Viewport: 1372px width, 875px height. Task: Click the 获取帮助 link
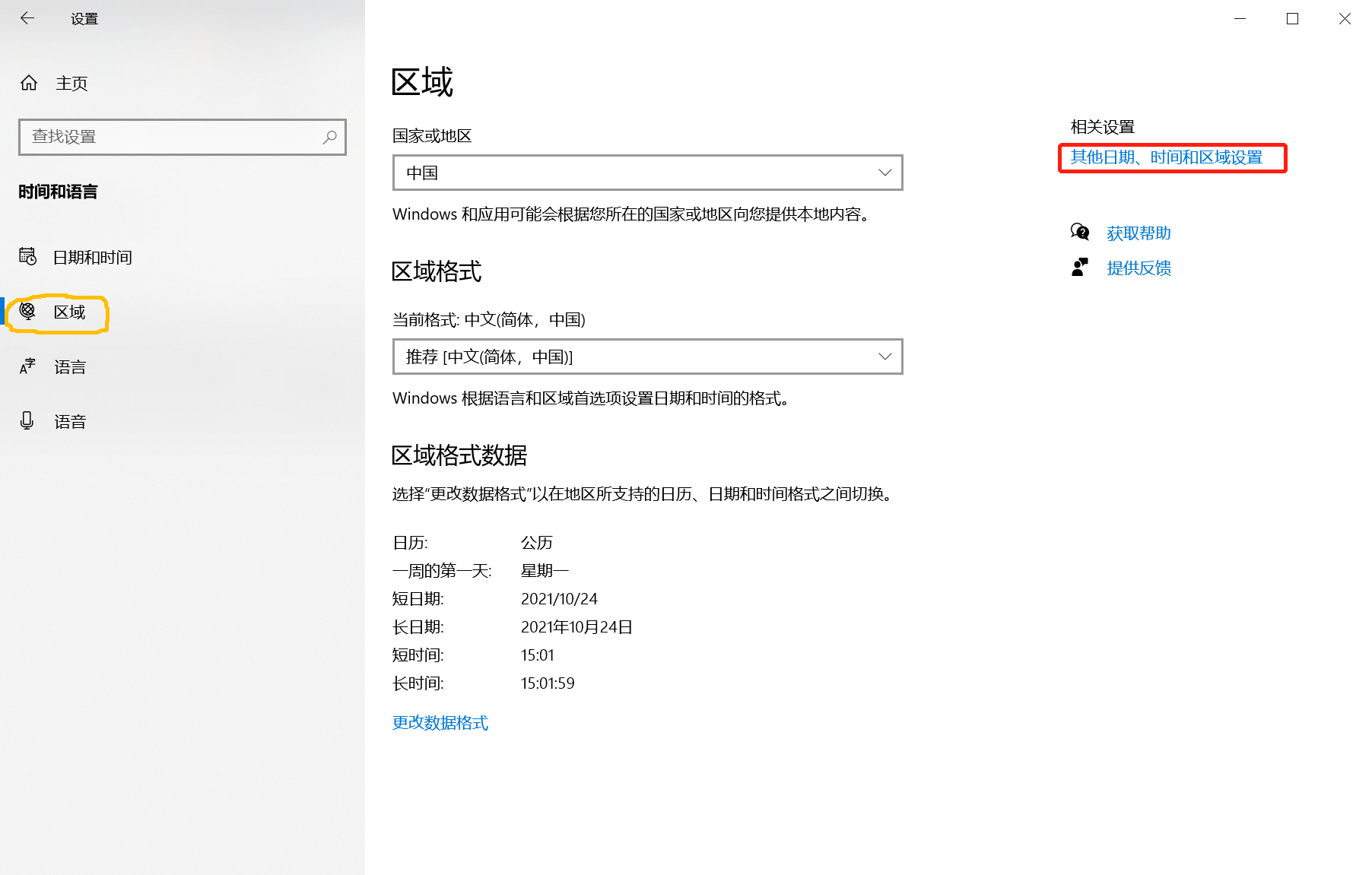point(1139,233)
